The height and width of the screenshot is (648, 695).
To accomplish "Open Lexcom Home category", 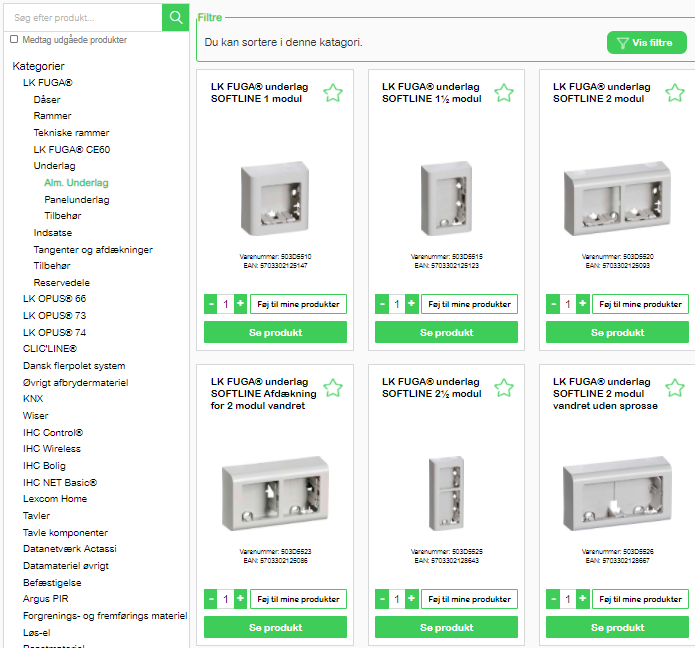I will (x=55, y=499).
